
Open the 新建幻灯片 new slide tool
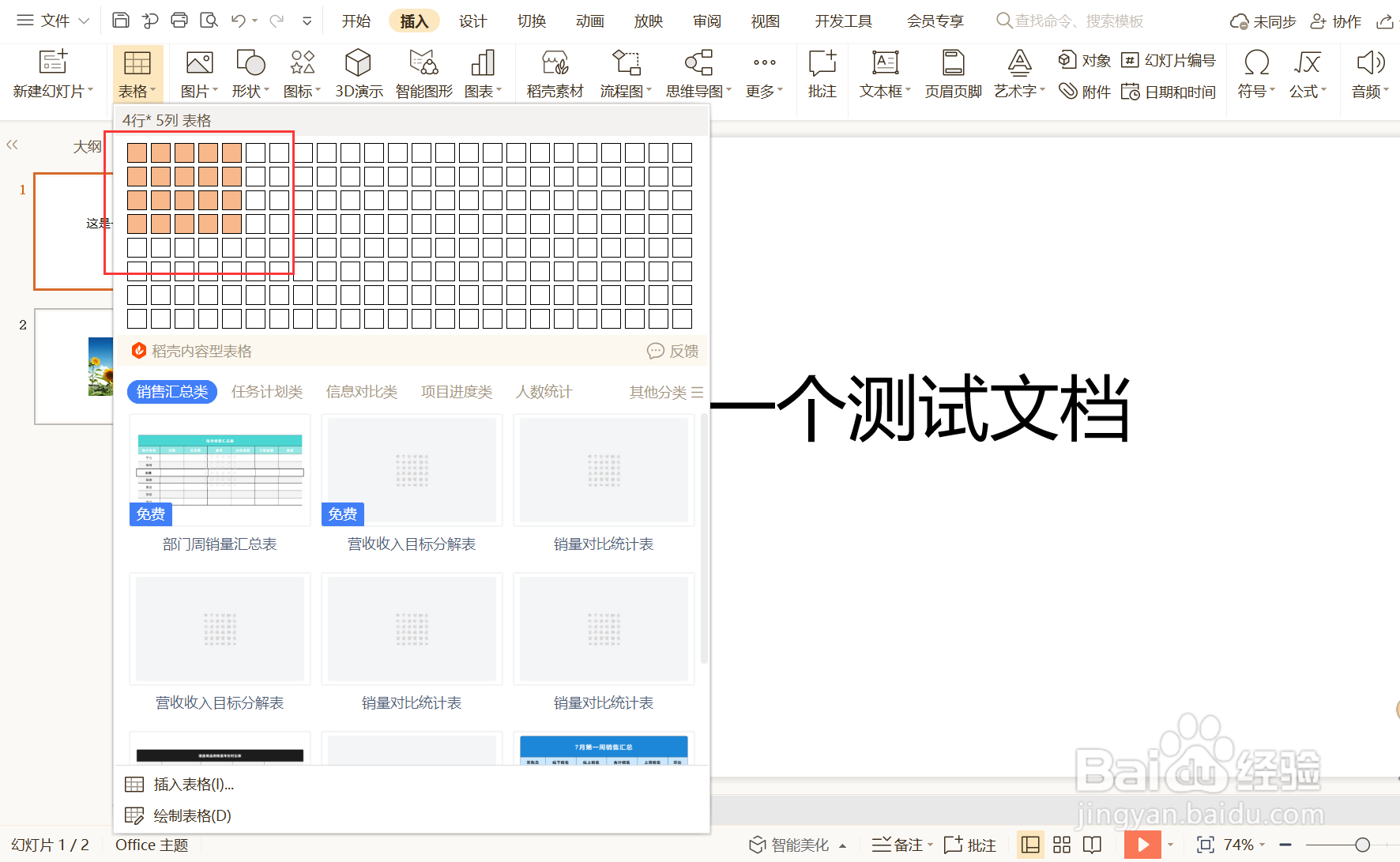pos(53,74)
